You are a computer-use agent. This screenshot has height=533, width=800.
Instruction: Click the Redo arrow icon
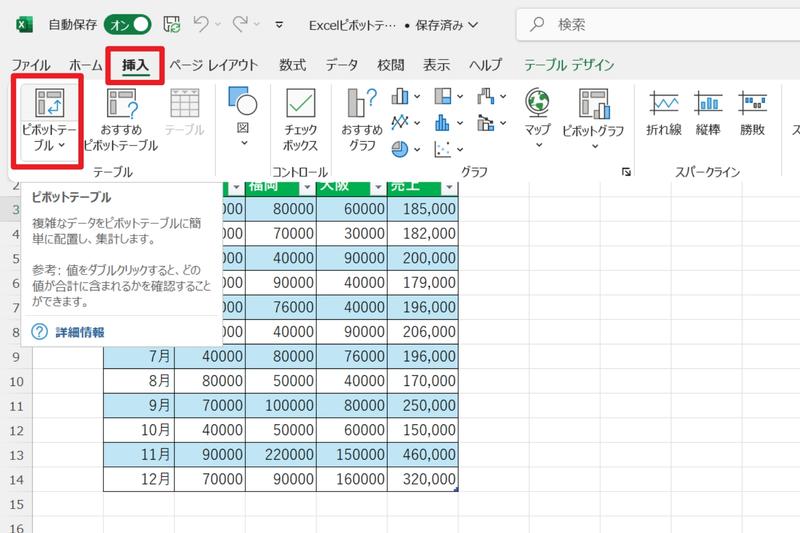pyautogui.click(x=240, y=24)
